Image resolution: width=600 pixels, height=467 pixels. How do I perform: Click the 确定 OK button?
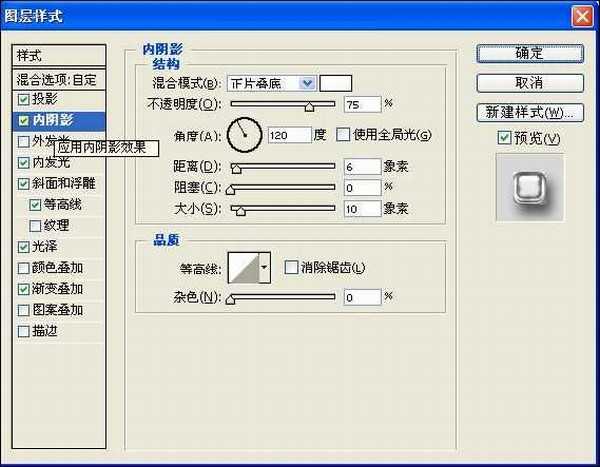point(529,53)
